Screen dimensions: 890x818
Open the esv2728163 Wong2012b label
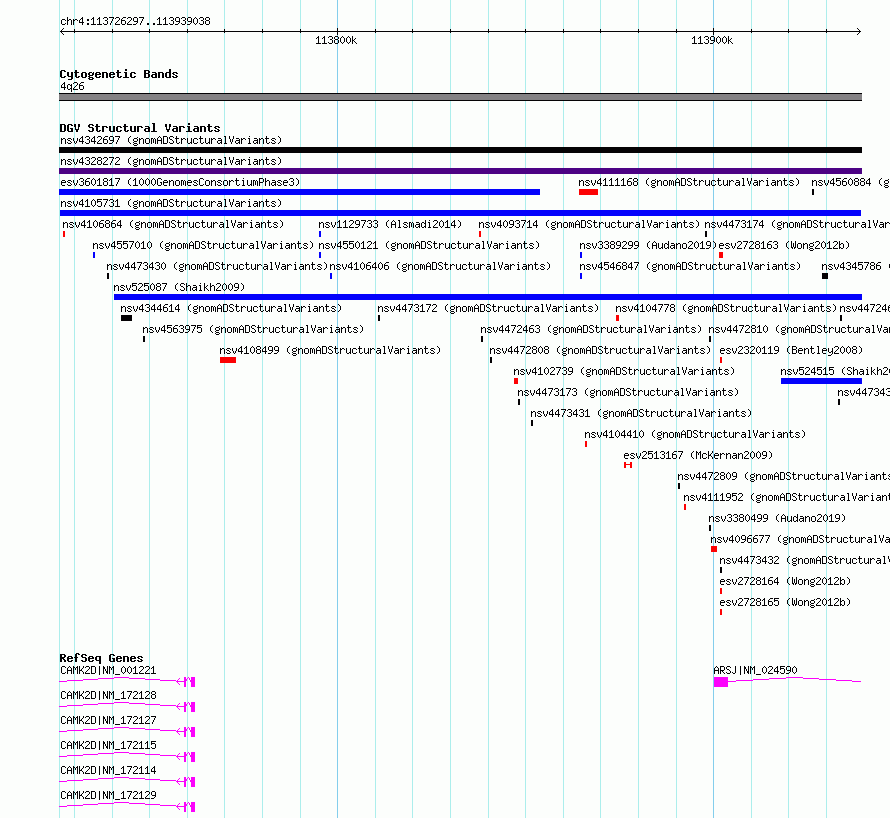tap(784, 245)
